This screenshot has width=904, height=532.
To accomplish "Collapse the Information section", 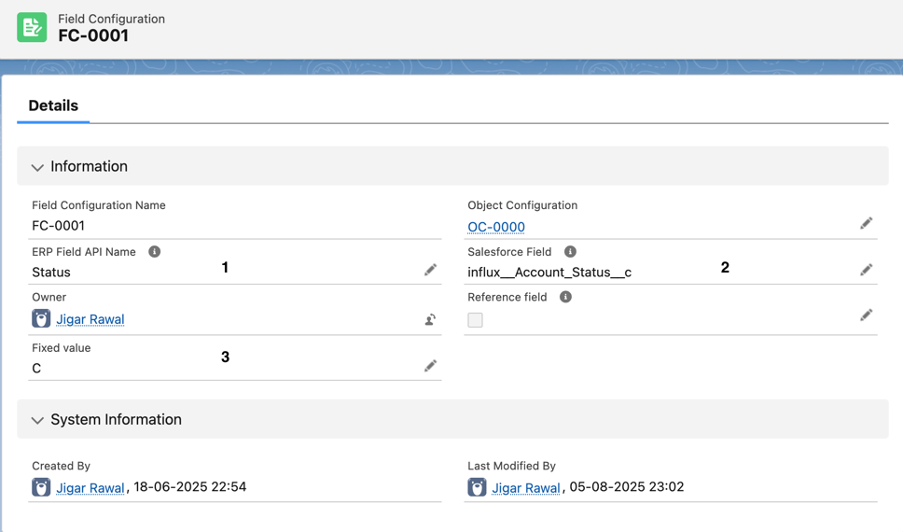I will coord(37,167).
